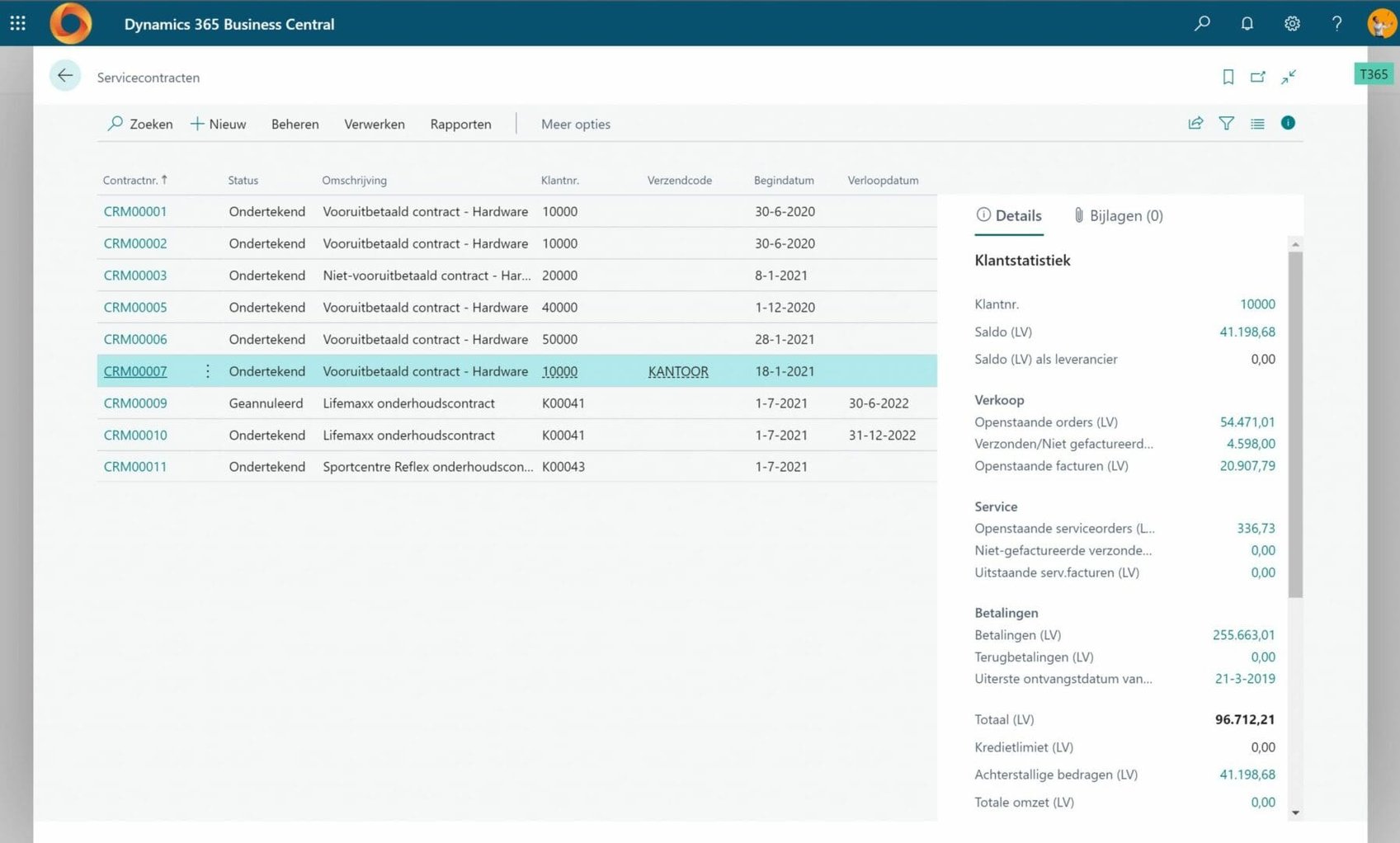Viewport: 1400px width, 843px height.
Task: Toggle the filter pane funnel icon
Action: coord(1227,124)
